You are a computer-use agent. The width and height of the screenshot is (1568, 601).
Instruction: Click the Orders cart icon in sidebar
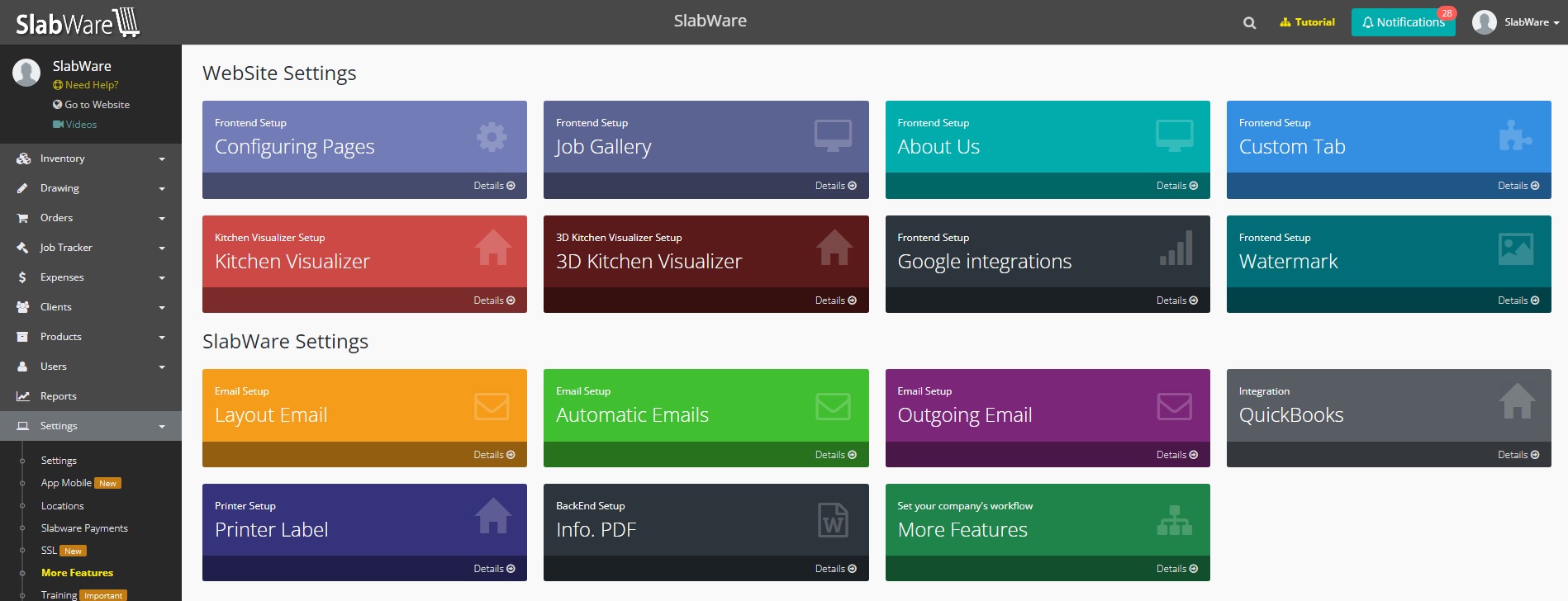click(x=22, y=218)
